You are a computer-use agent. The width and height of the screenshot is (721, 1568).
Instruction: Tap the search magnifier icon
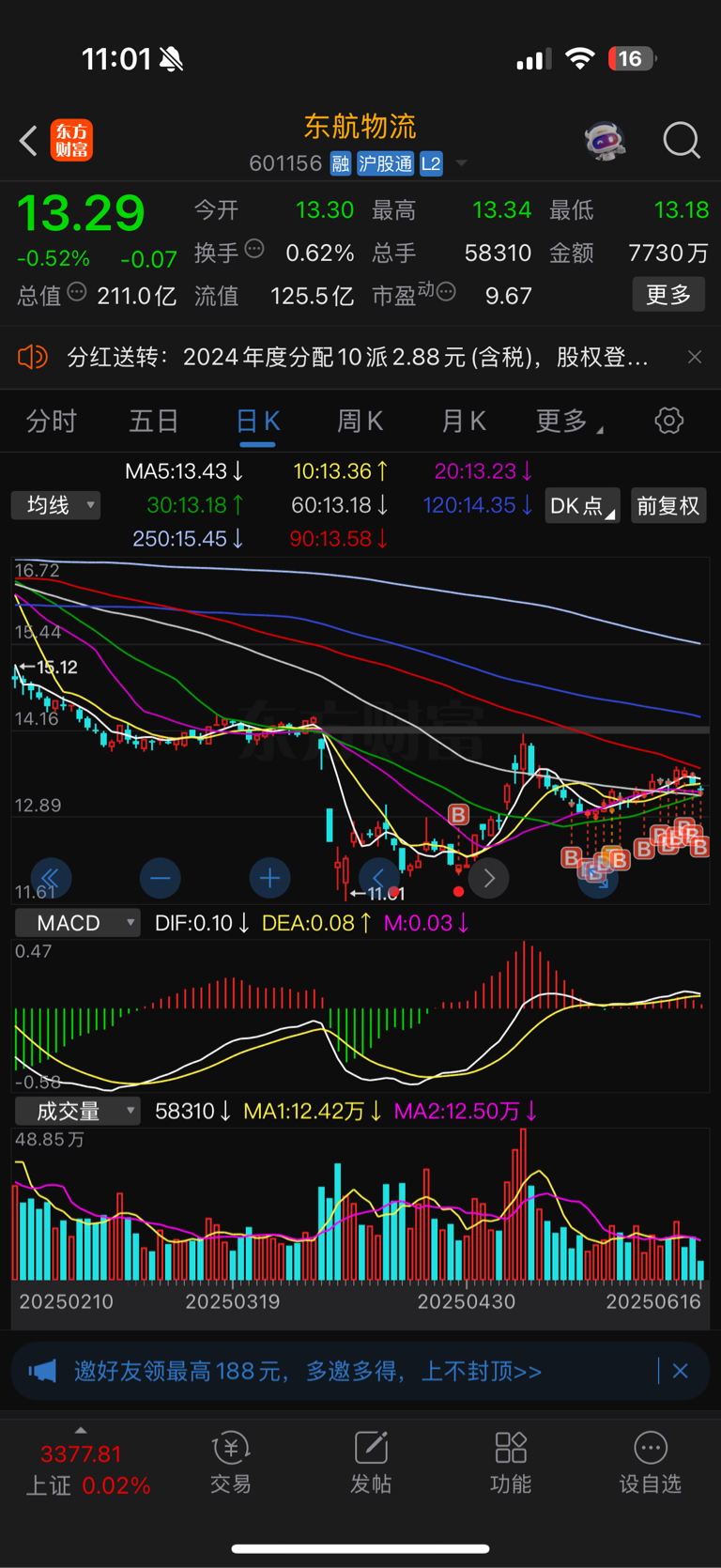coord(682,141)
